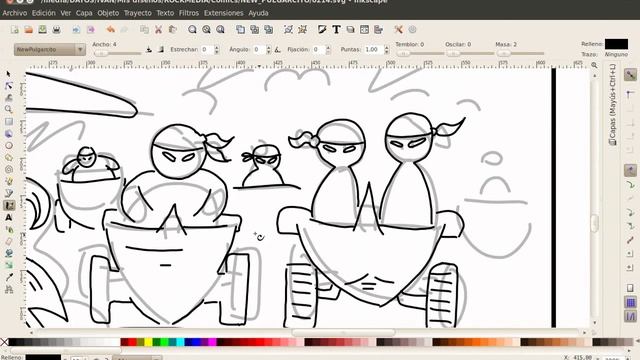This screenshot has height=360, width=640.
Task: Click the Ancho width slider
Action: [118, 53]
